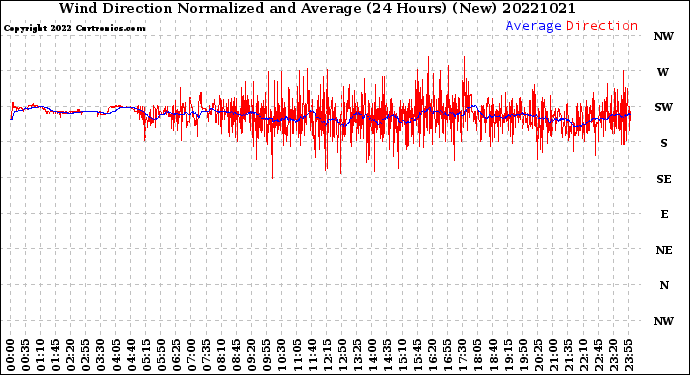
Task: Click the 'S' direction axis label
Action: point(664,143)
